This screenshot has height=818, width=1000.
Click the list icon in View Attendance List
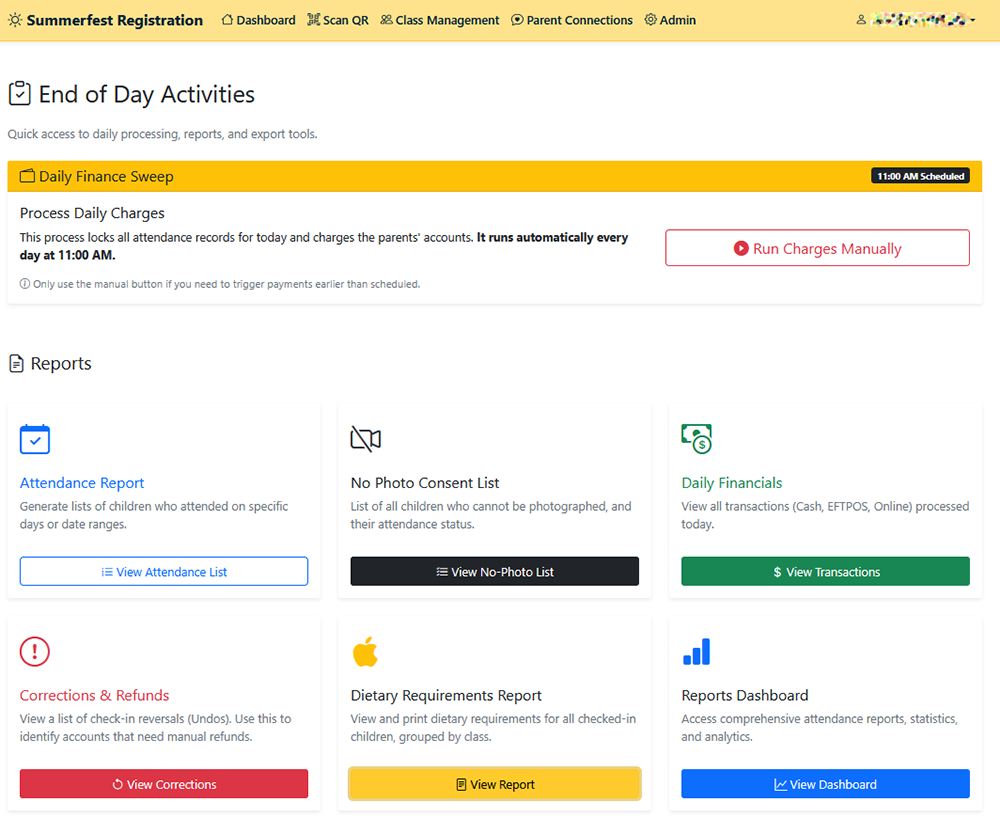[107, 572]
